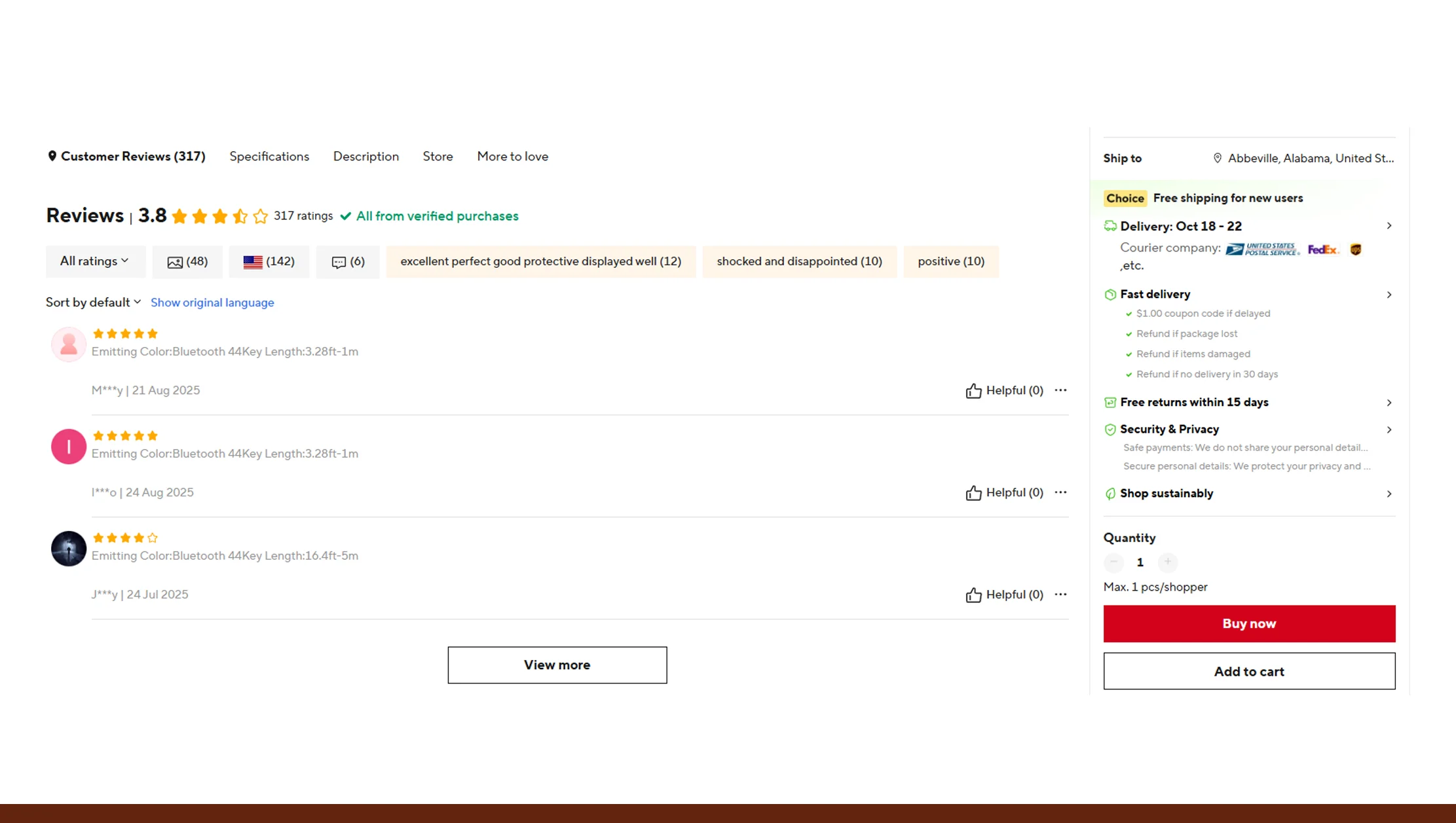Select the positive (10) review filter chip

tap(951, 261)
